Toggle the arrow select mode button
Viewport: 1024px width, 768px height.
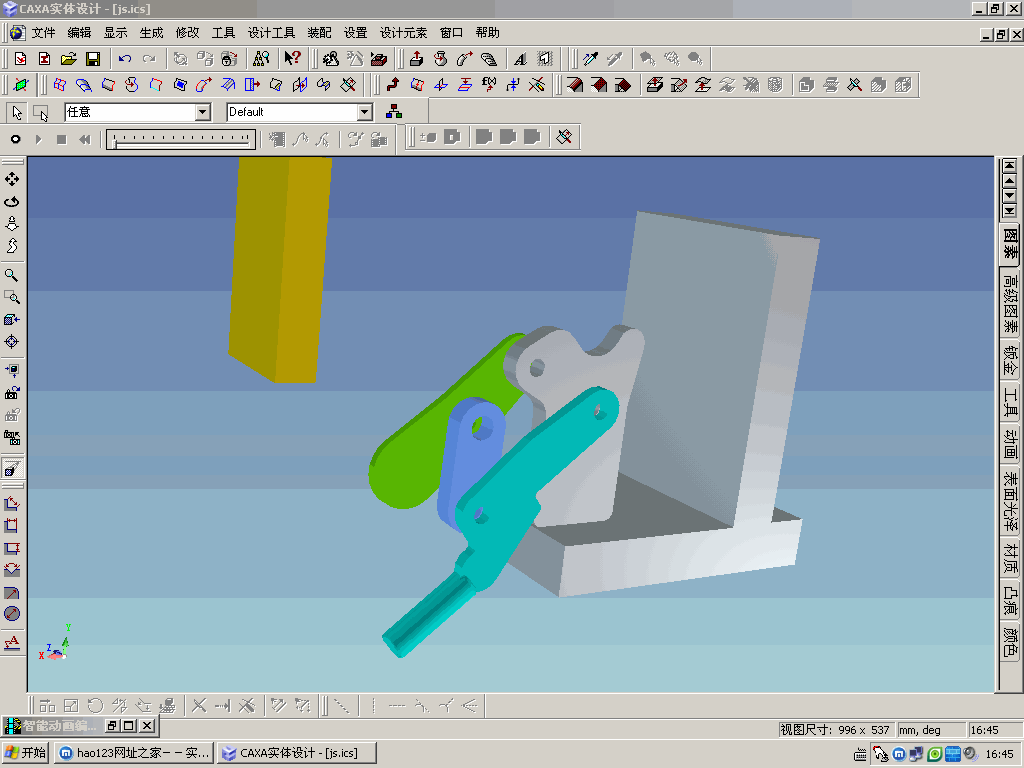(16, 112)
